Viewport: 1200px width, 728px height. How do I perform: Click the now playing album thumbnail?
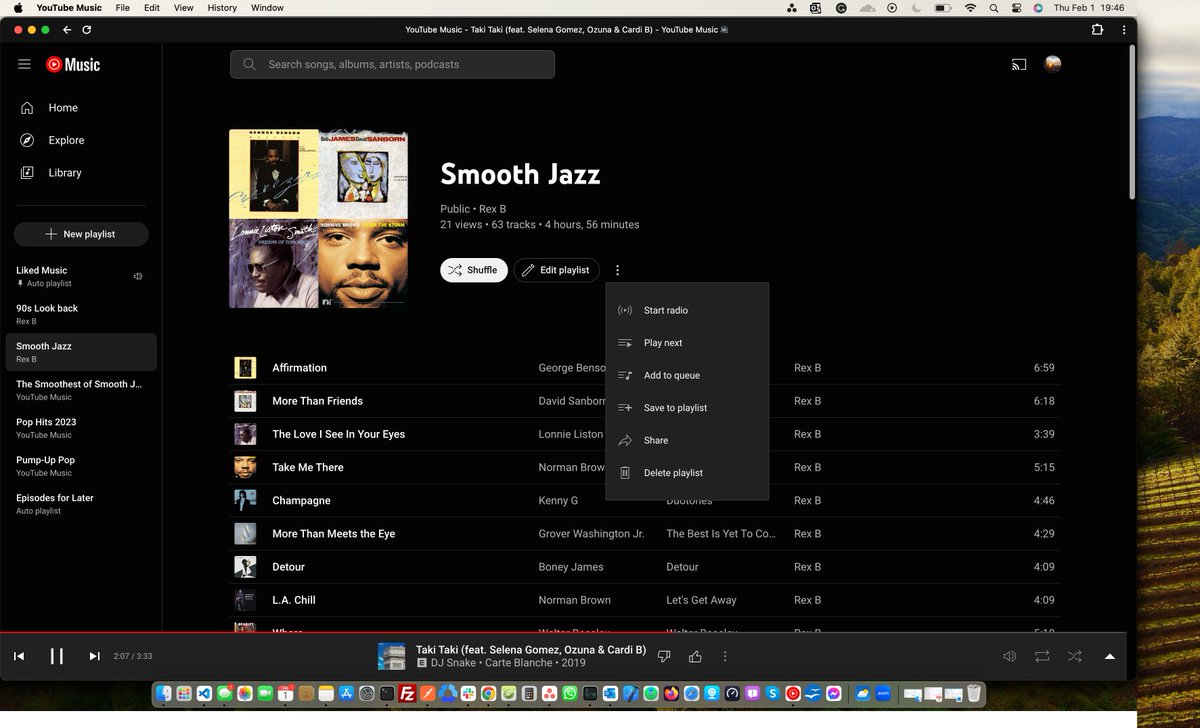click(391, 656)
